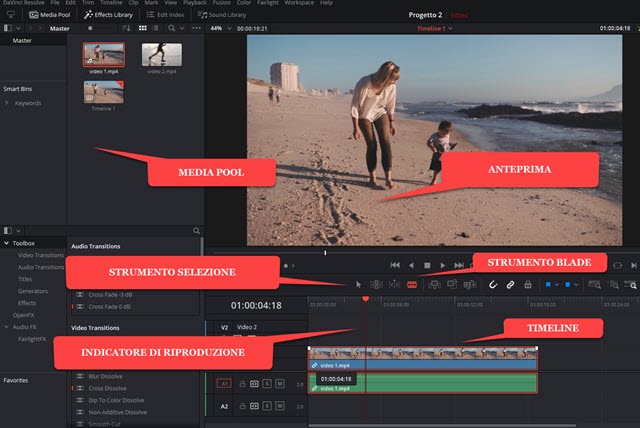Click the media pool search magnifier icon

tap(171, 28)
